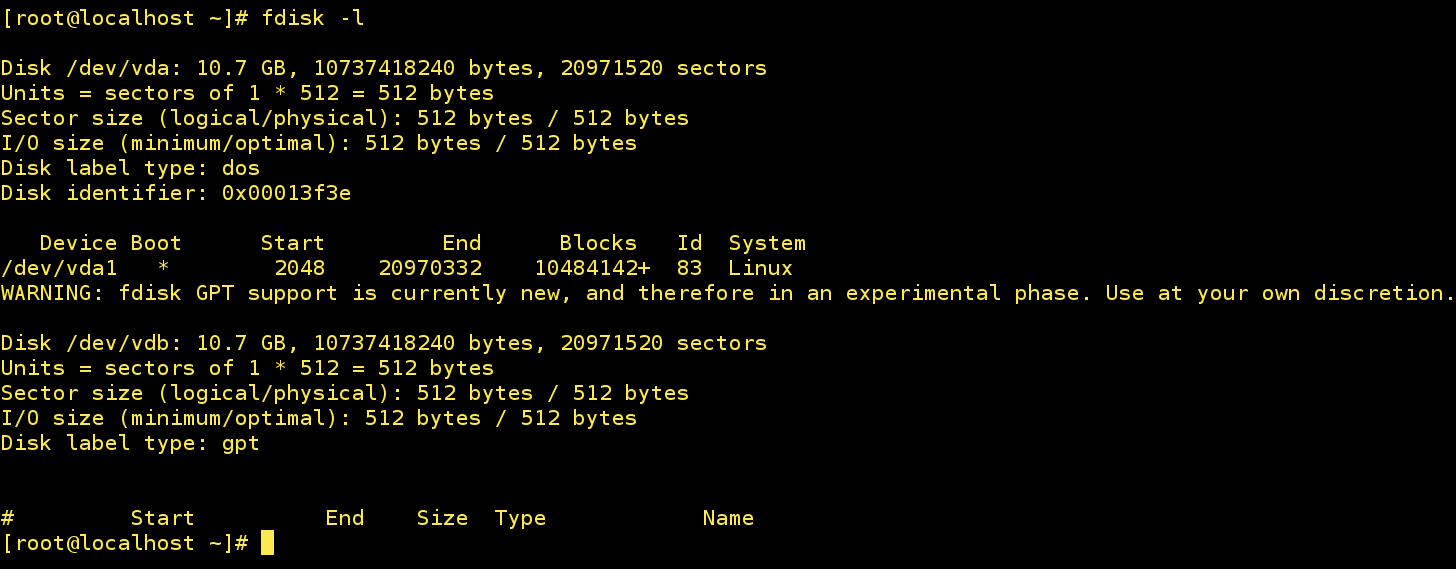
Task: Click the end sector value 20970332
Action: pos(430,268)
